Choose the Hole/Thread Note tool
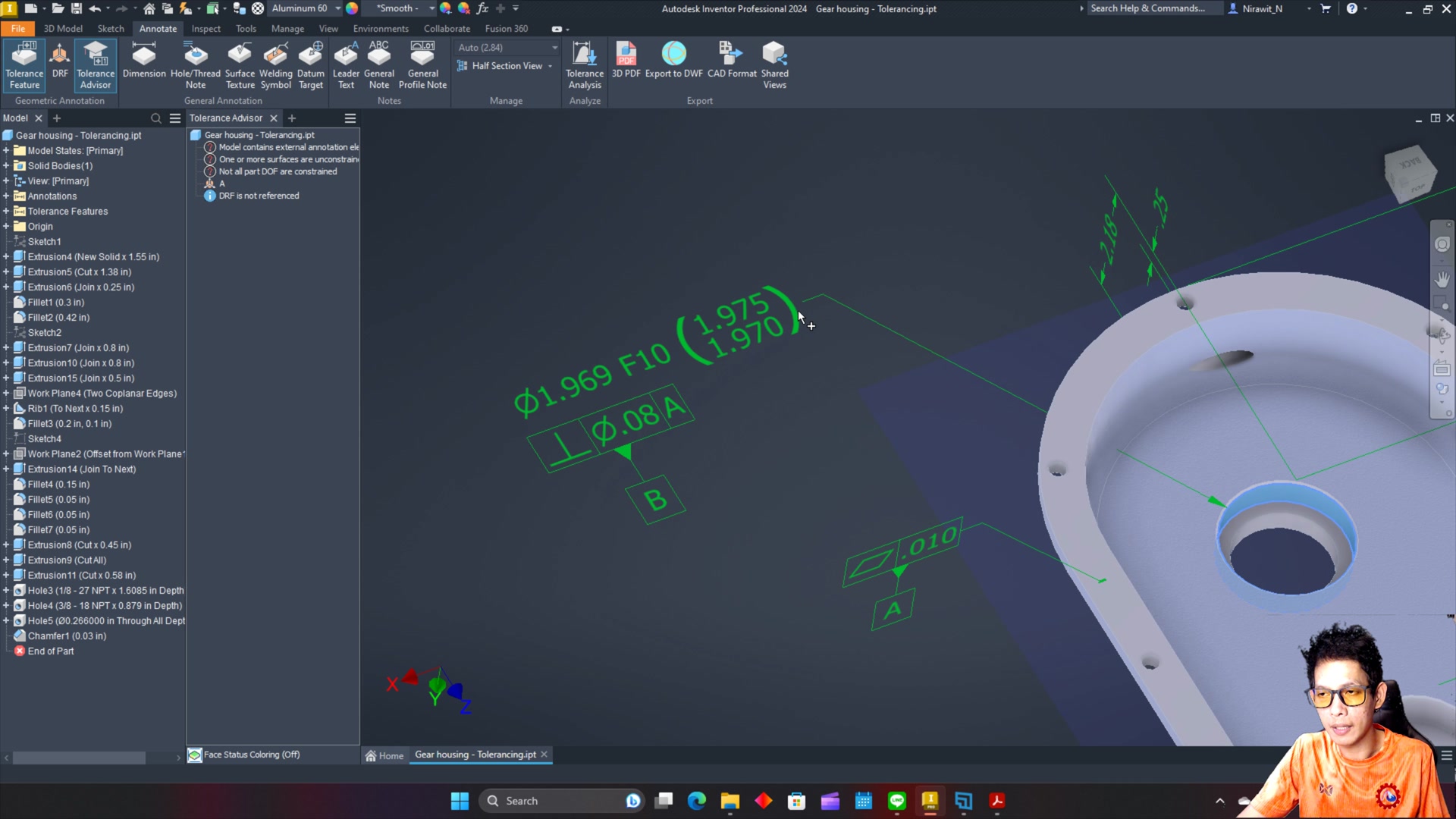The width and height of the screenshot is (1456, 819). coord(196,65)
